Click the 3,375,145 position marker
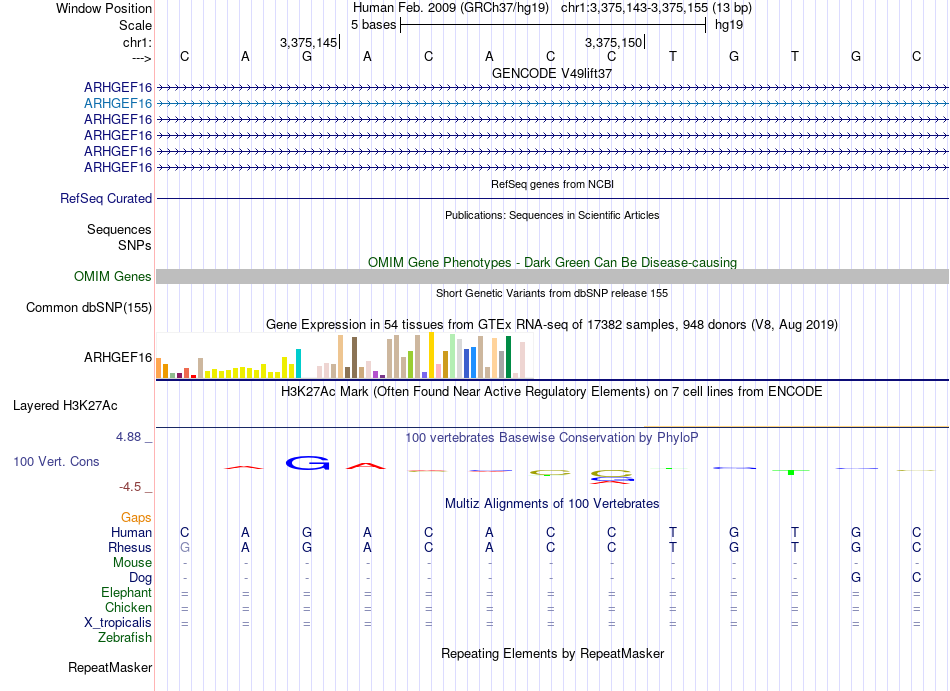Screen dimensions: 950x691 pyautogui.click(x=308, y=42)
